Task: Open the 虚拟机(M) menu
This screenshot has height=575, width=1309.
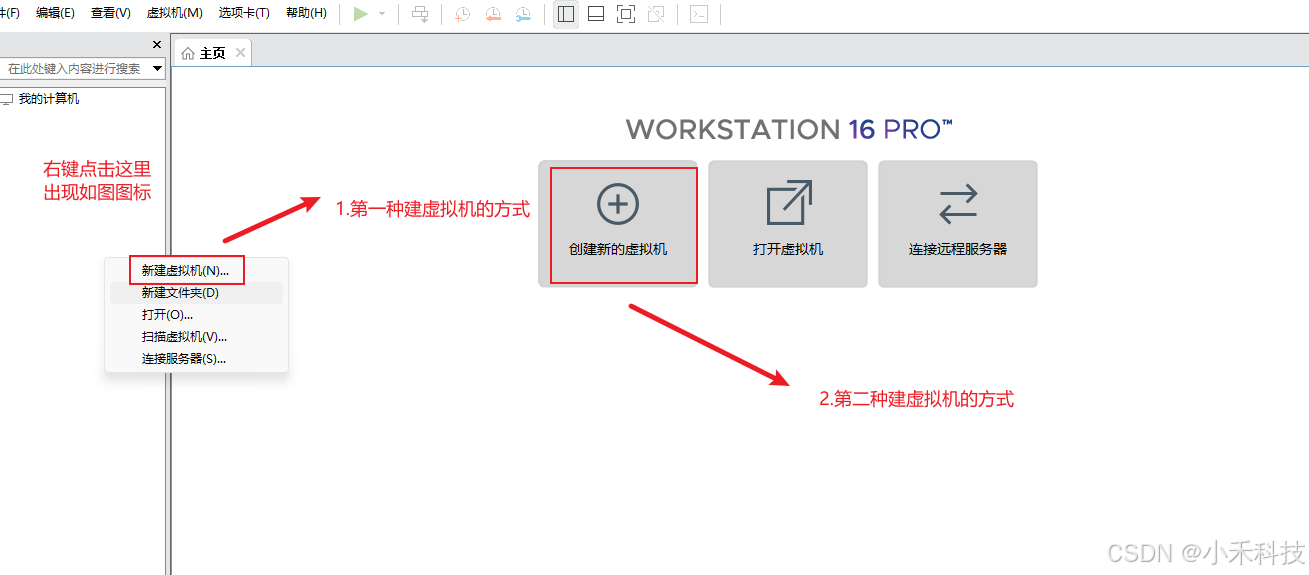Action: point(175,13)
